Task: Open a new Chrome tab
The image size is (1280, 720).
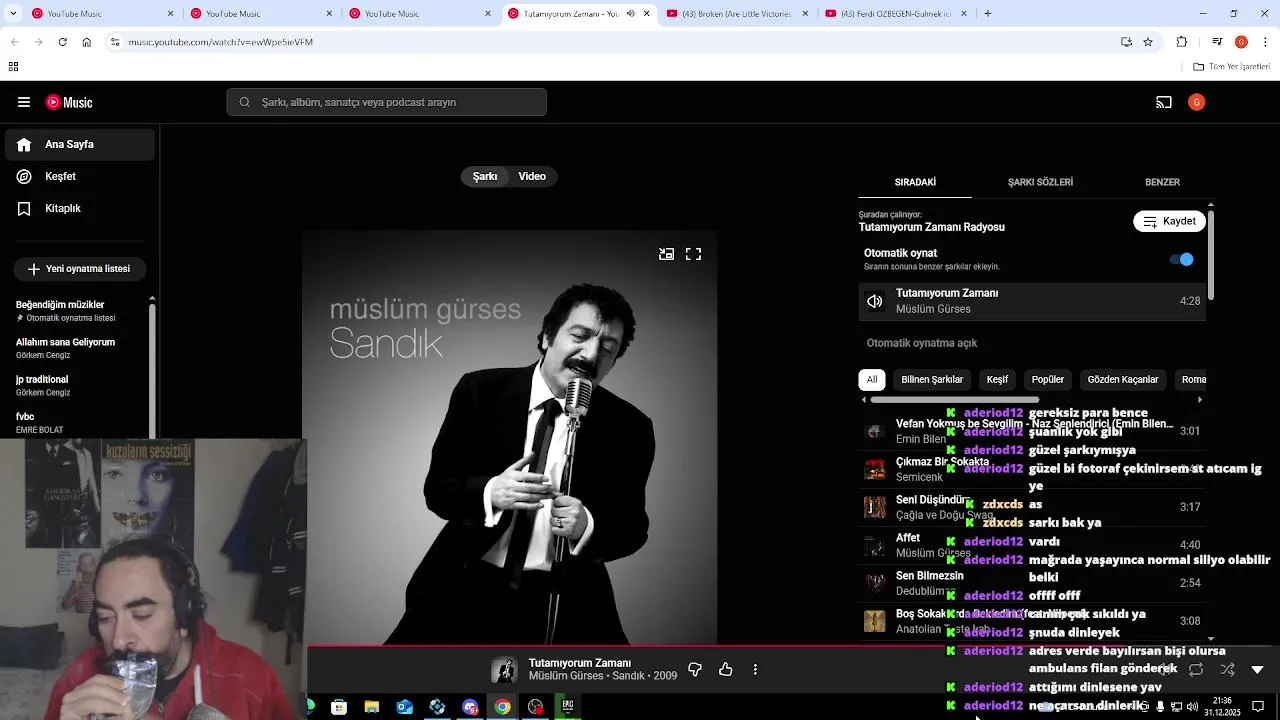Action: [988, 14]
